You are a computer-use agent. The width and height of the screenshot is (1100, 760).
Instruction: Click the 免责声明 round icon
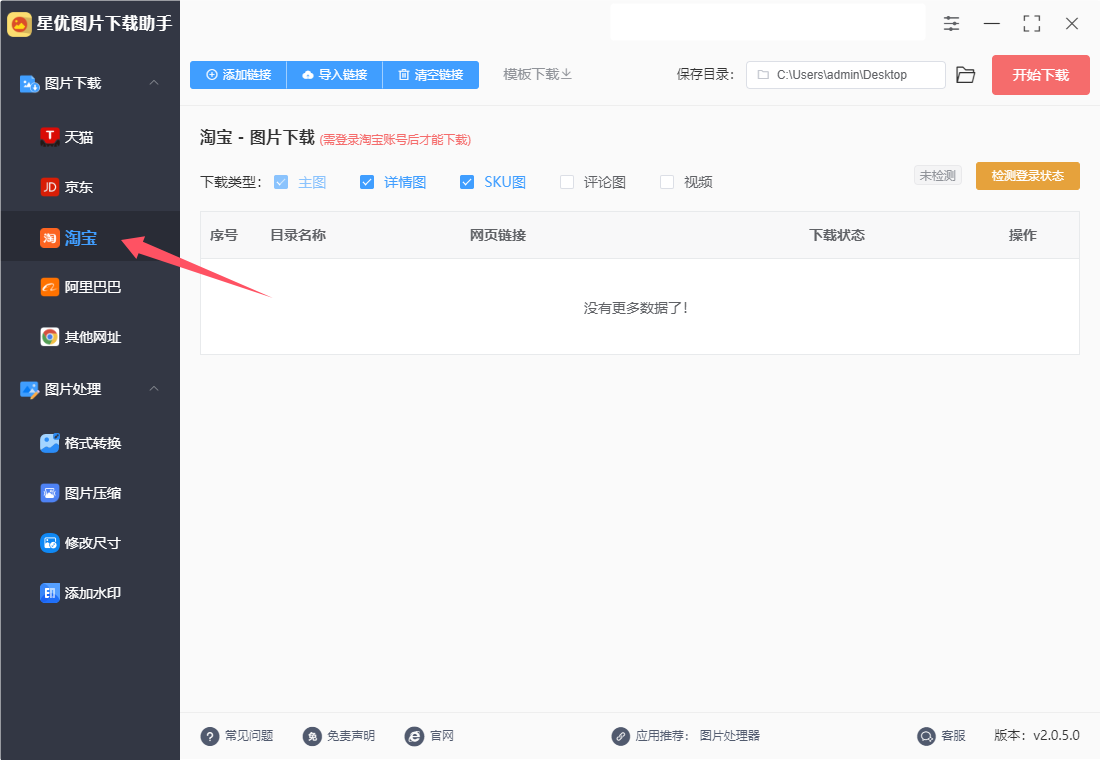(x=311, y=736)
